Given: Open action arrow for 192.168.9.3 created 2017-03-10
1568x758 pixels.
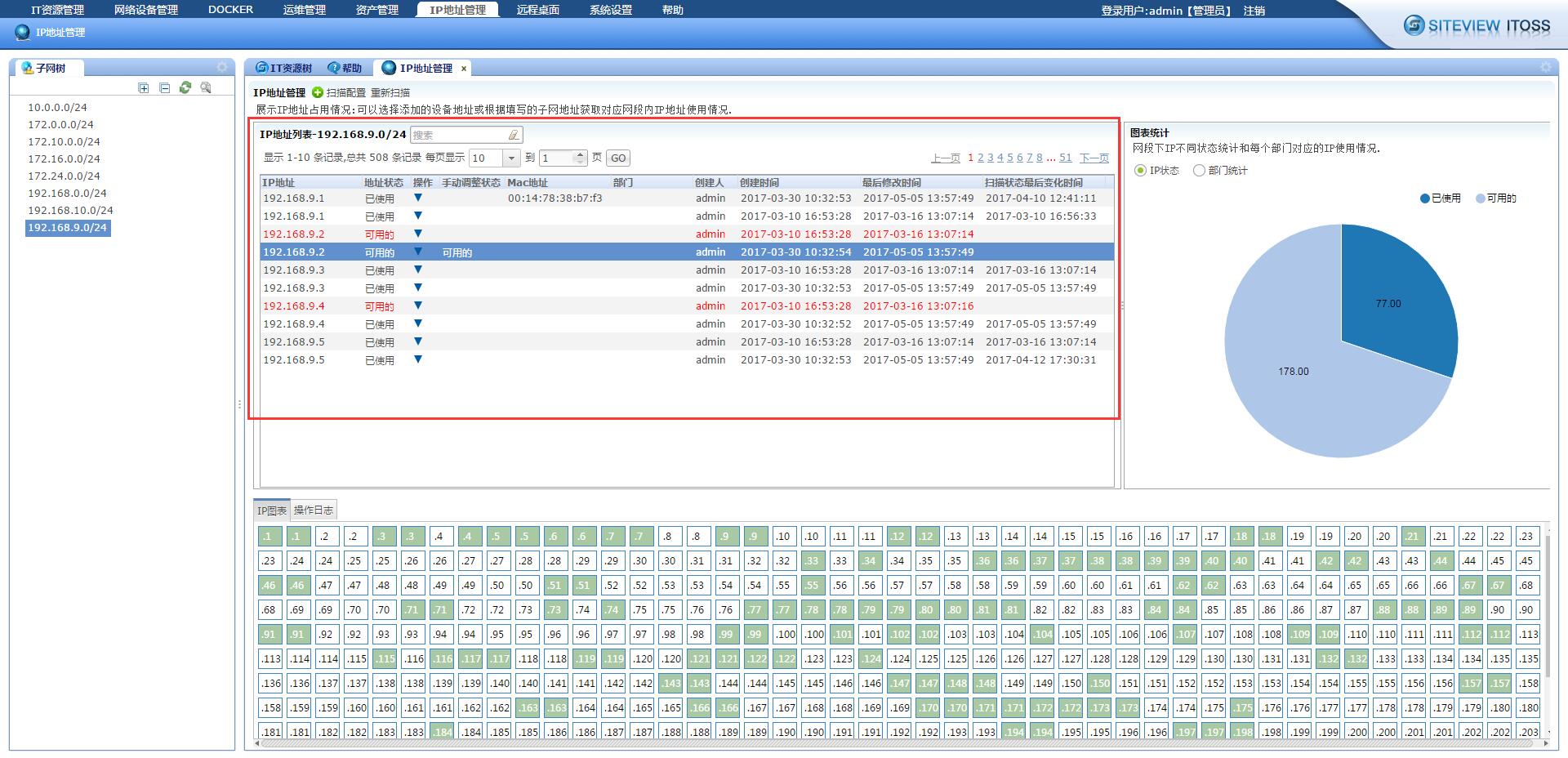Looking at the screenshot, I should 418,270.
